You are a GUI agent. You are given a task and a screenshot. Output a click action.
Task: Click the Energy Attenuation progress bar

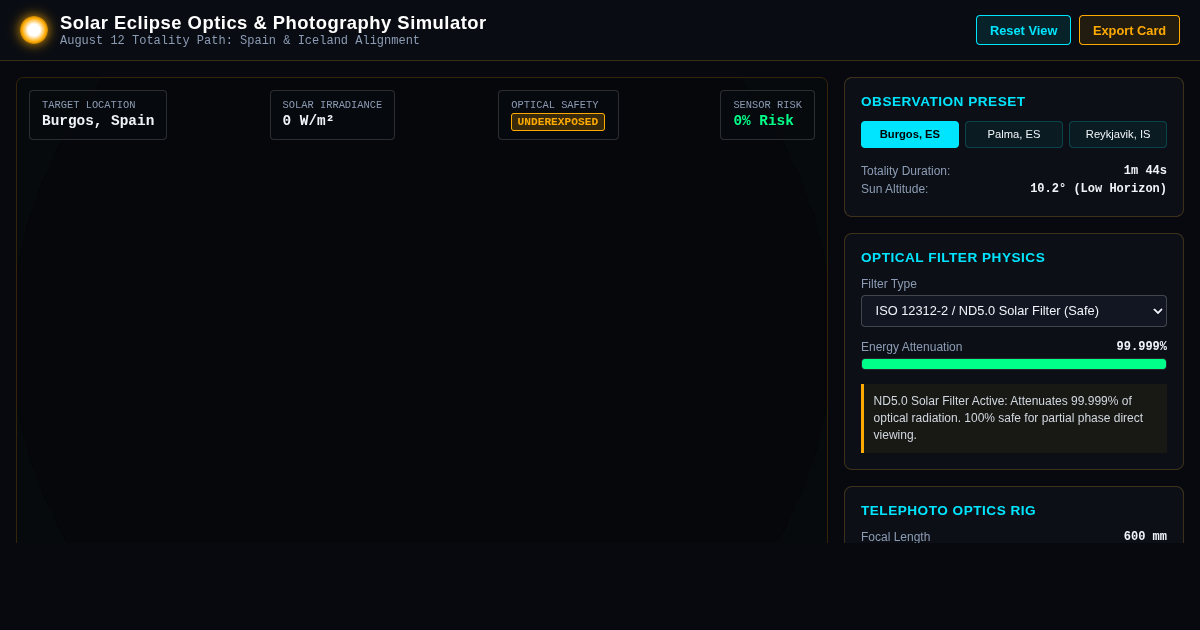pos(1014,364)
